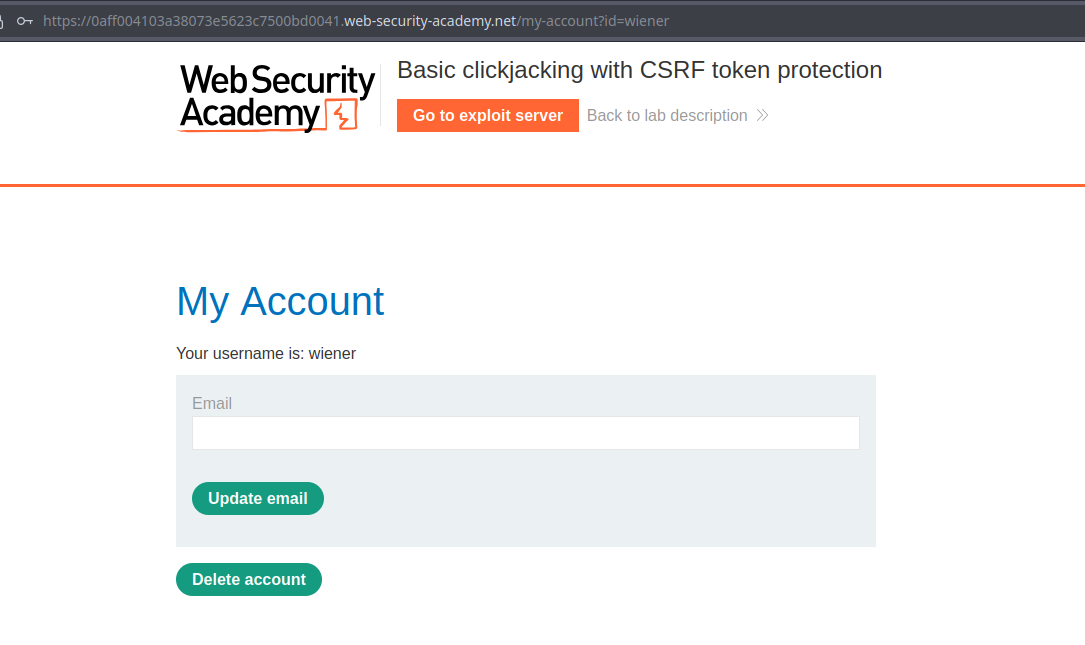Click the 'Your username is: wiener' text
Image resolution: width=1085 pixels, height=645 pixels.
pyautogui.click(x=266, y=353)
